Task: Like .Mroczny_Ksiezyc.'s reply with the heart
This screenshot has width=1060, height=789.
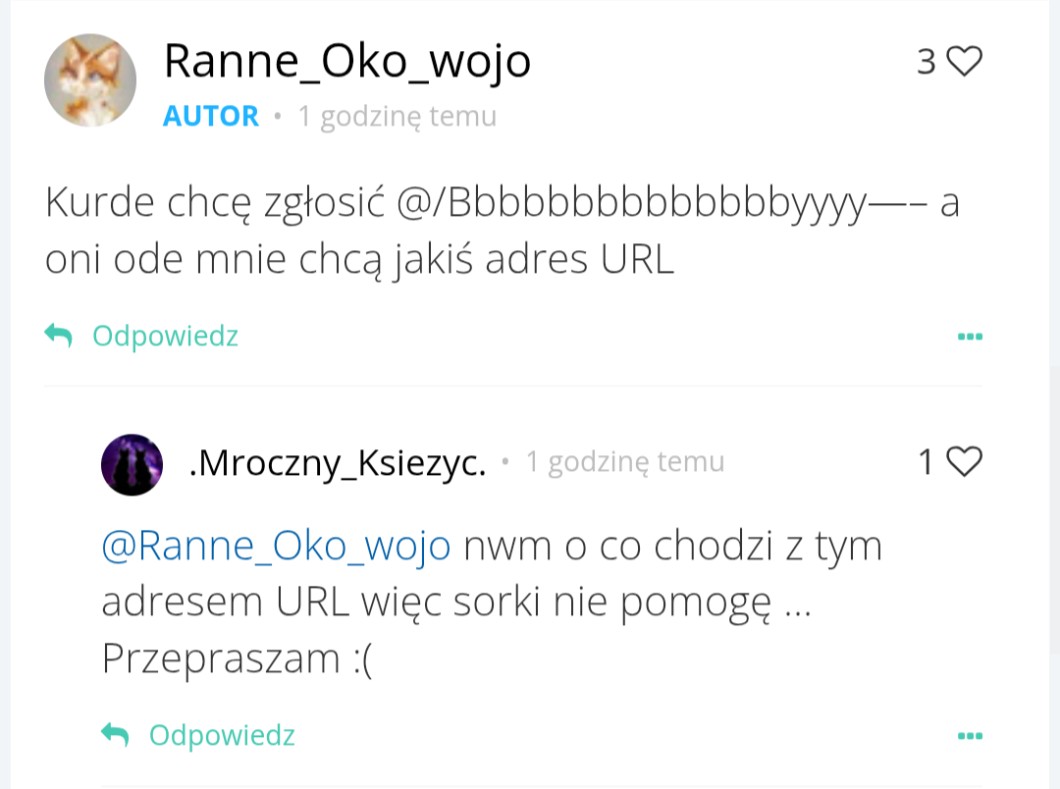Action: point(965,462)
